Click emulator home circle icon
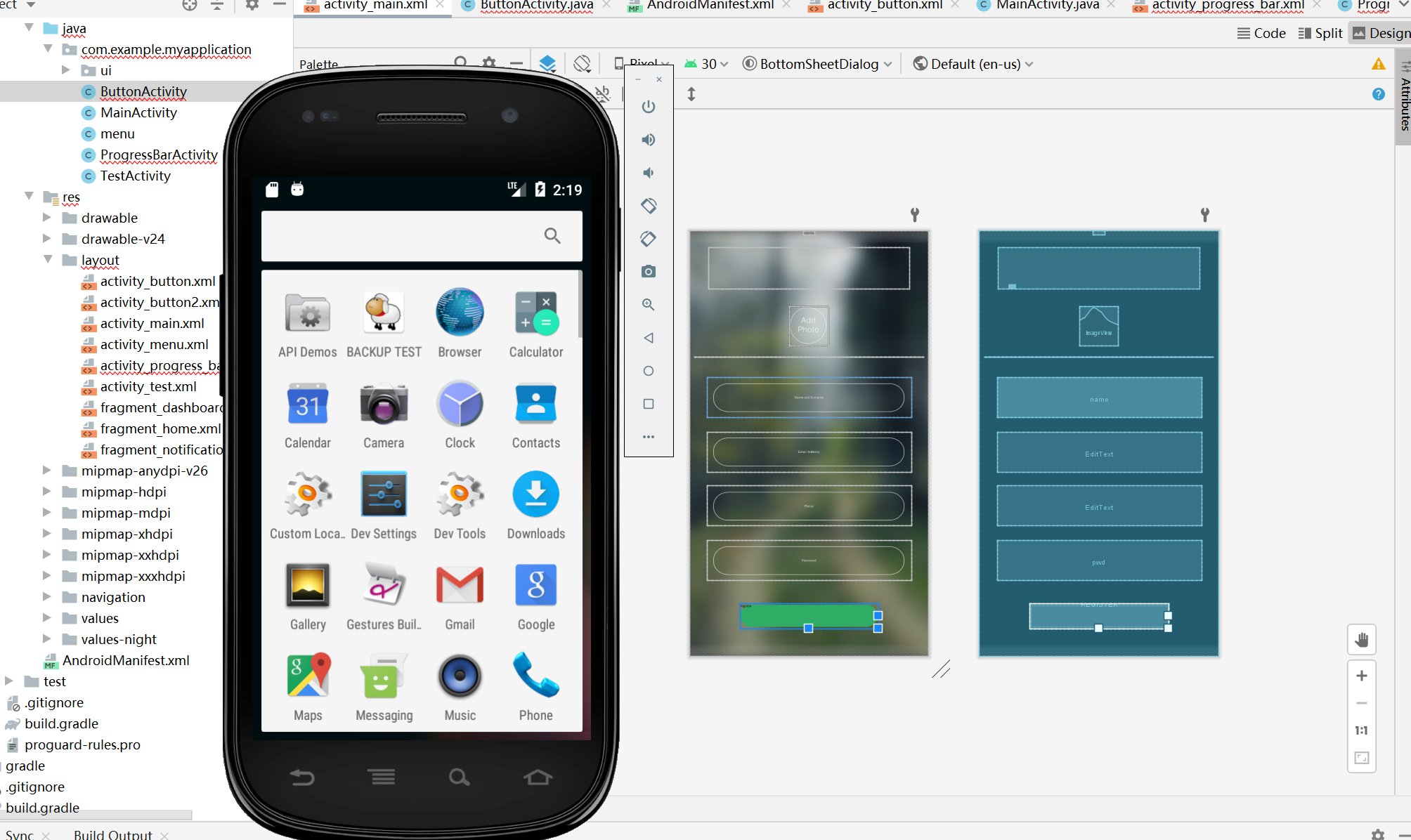The image size is (1411, 840). click(x=649, y=371)
